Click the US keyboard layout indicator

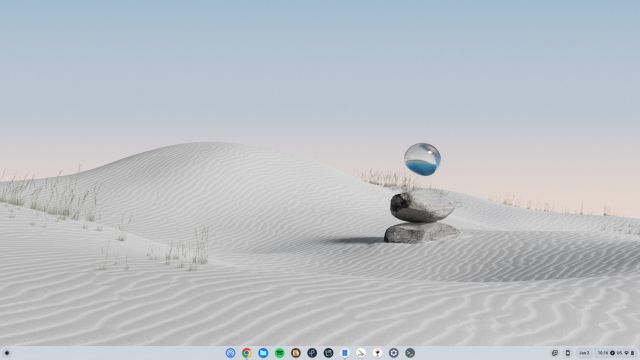(619, 353)
